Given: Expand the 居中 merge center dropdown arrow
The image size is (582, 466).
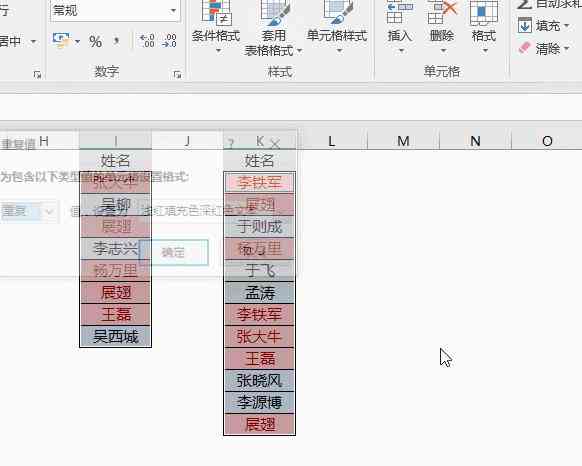Looking at the screenshot, I should click(34, 41).
